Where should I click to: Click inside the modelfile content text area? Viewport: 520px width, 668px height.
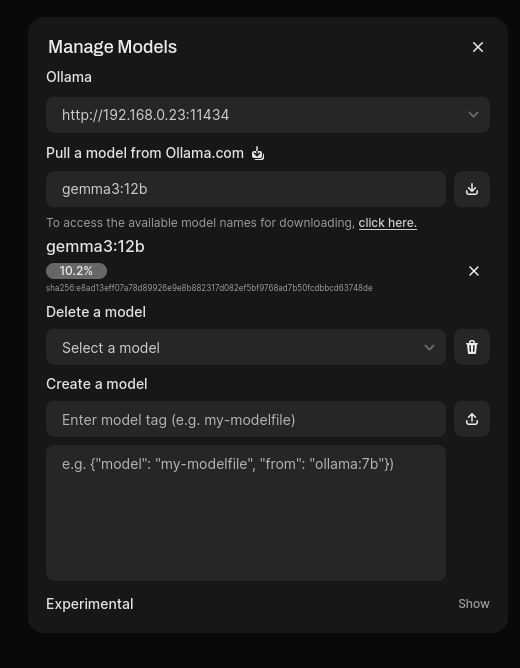[x=246, y=513]
